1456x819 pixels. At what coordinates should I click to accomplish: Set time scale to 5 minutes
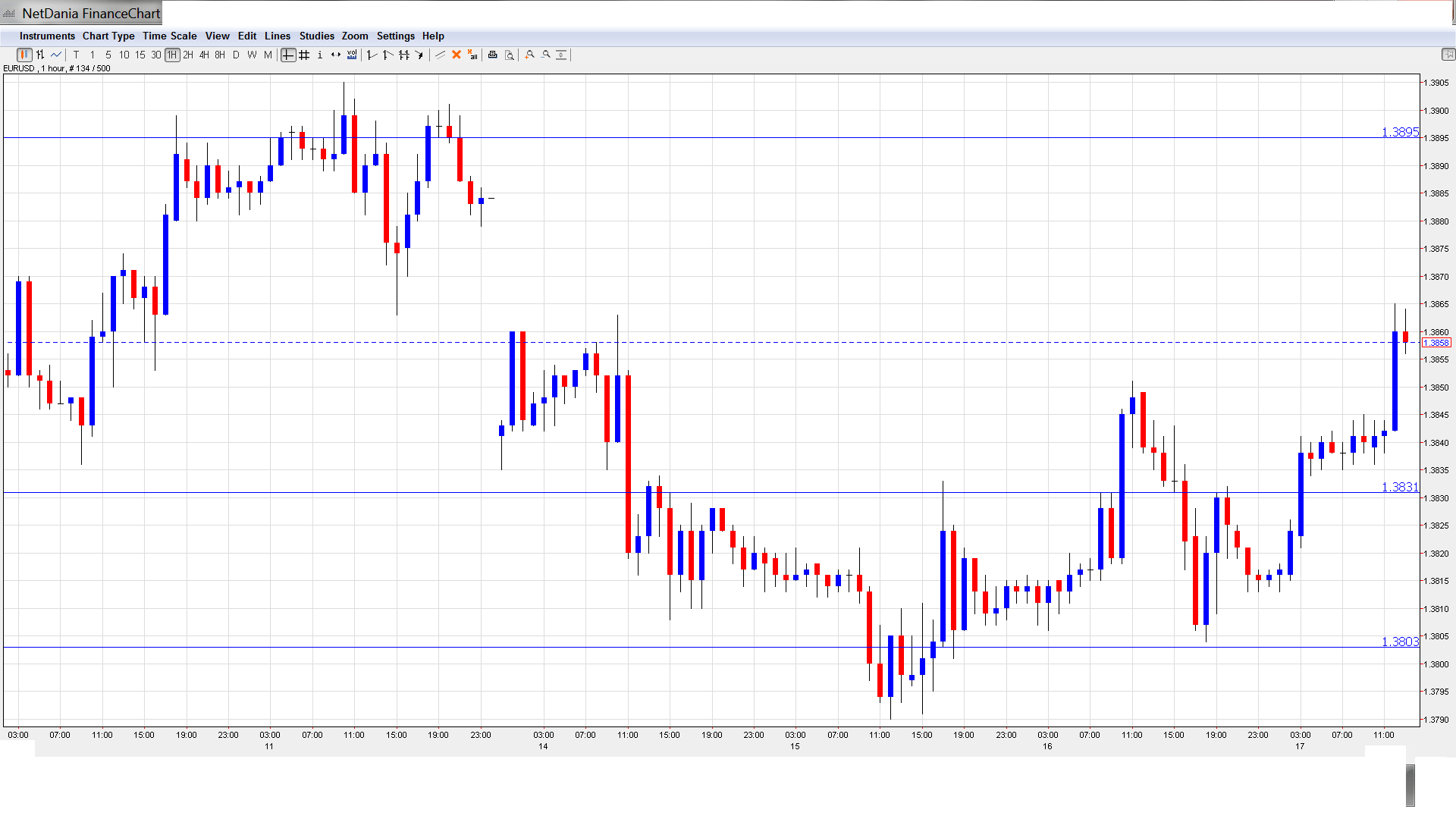click(x=108, y=55)
